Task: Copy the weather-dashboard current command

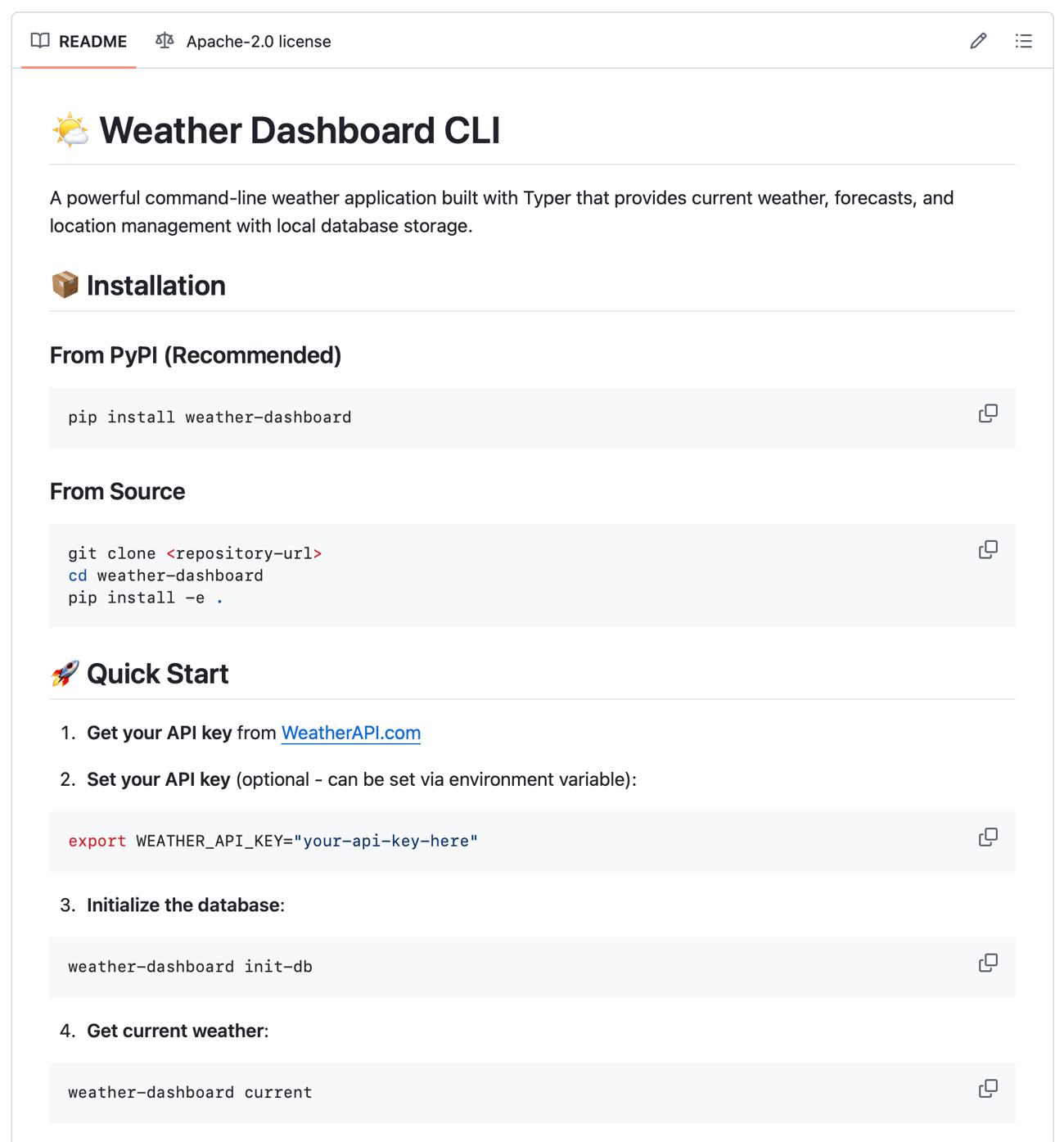Action: click(x=988, y=1089)
